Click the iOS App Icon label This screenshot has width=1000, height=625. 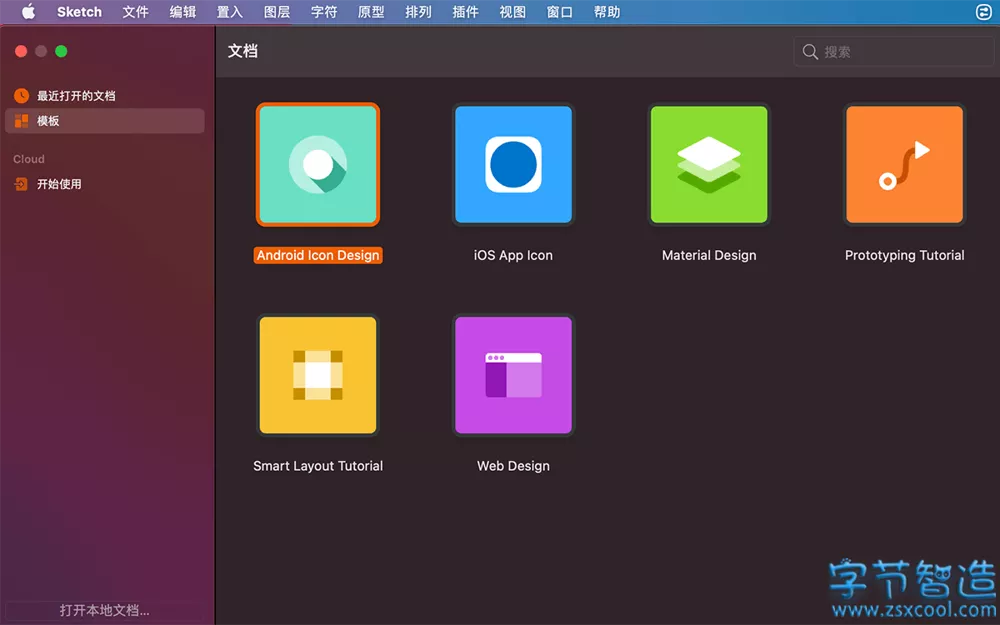(513, 255)
